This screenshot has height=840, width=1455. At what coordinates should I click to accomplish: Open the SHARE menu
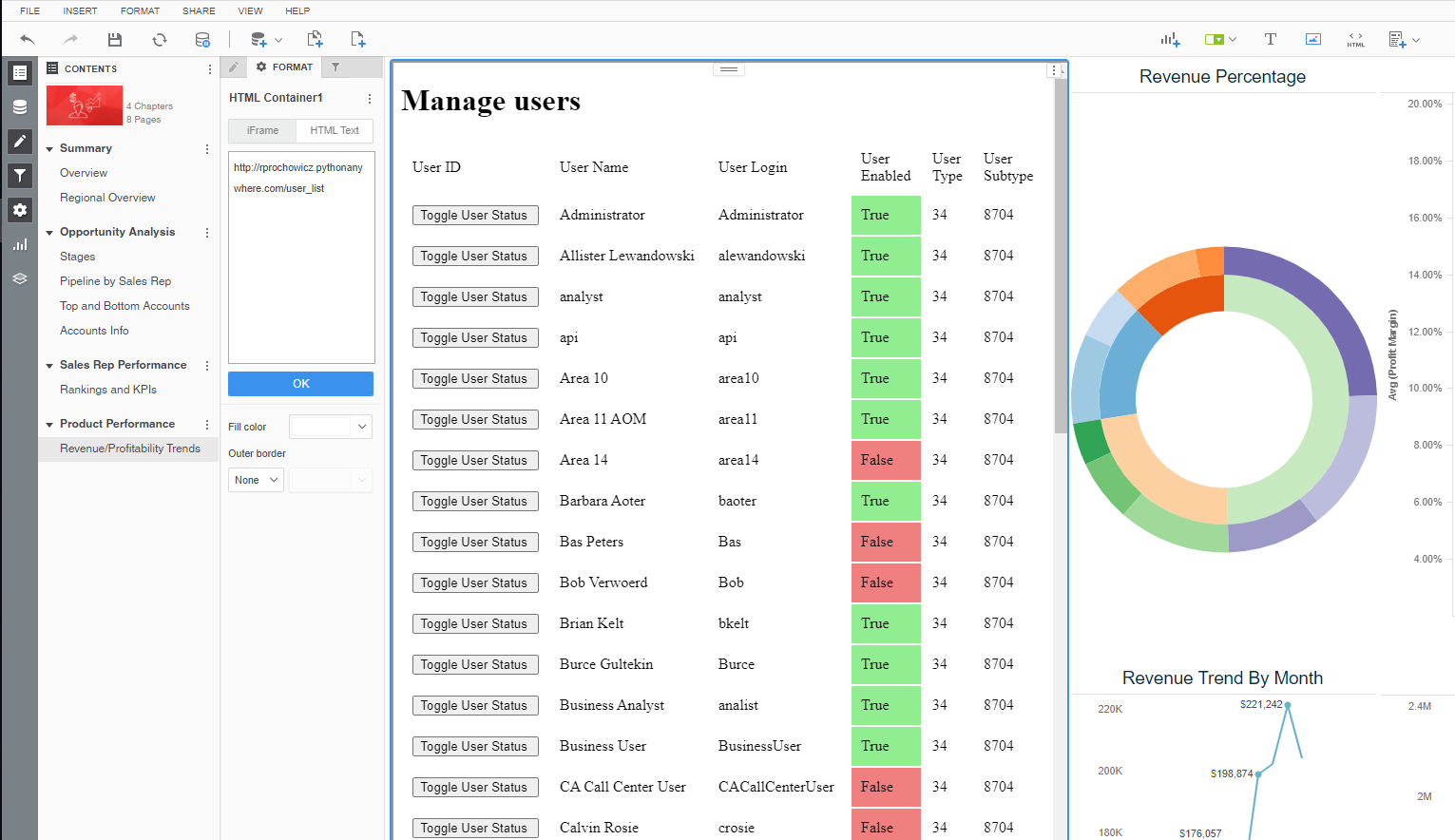(x=198, y=10)
